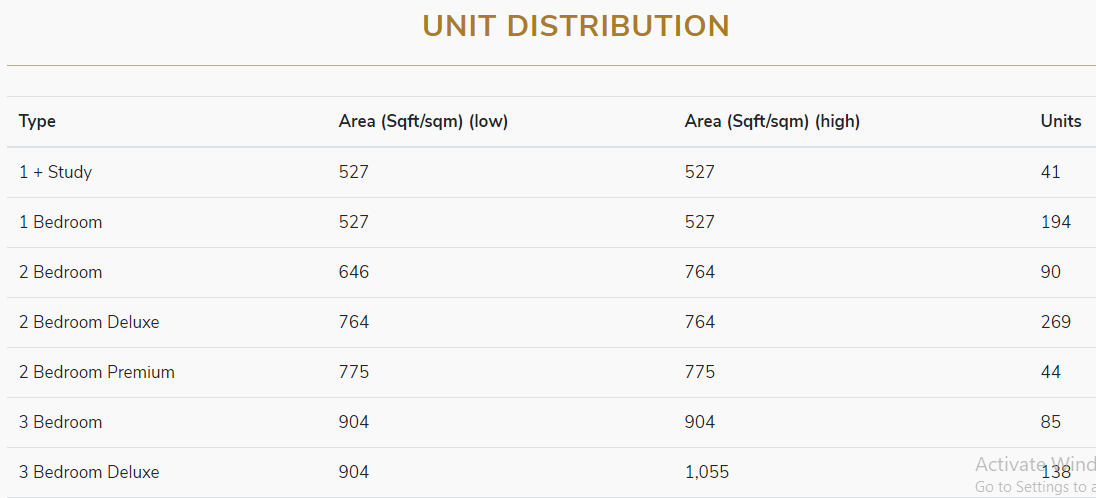Select the 1 Bedroom row label
Viewport: 1096px width, 498px height.
[60, 222]
